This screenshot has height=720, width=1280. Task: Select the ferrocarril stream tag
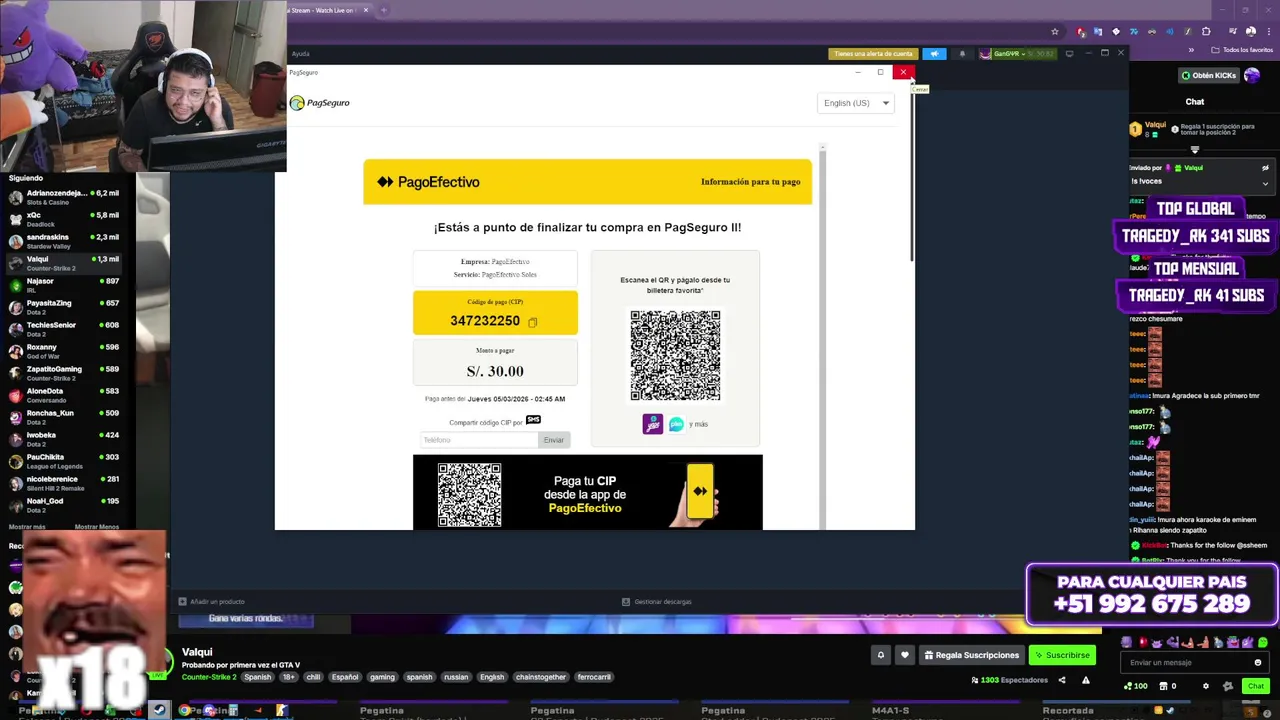pos(594,677)
